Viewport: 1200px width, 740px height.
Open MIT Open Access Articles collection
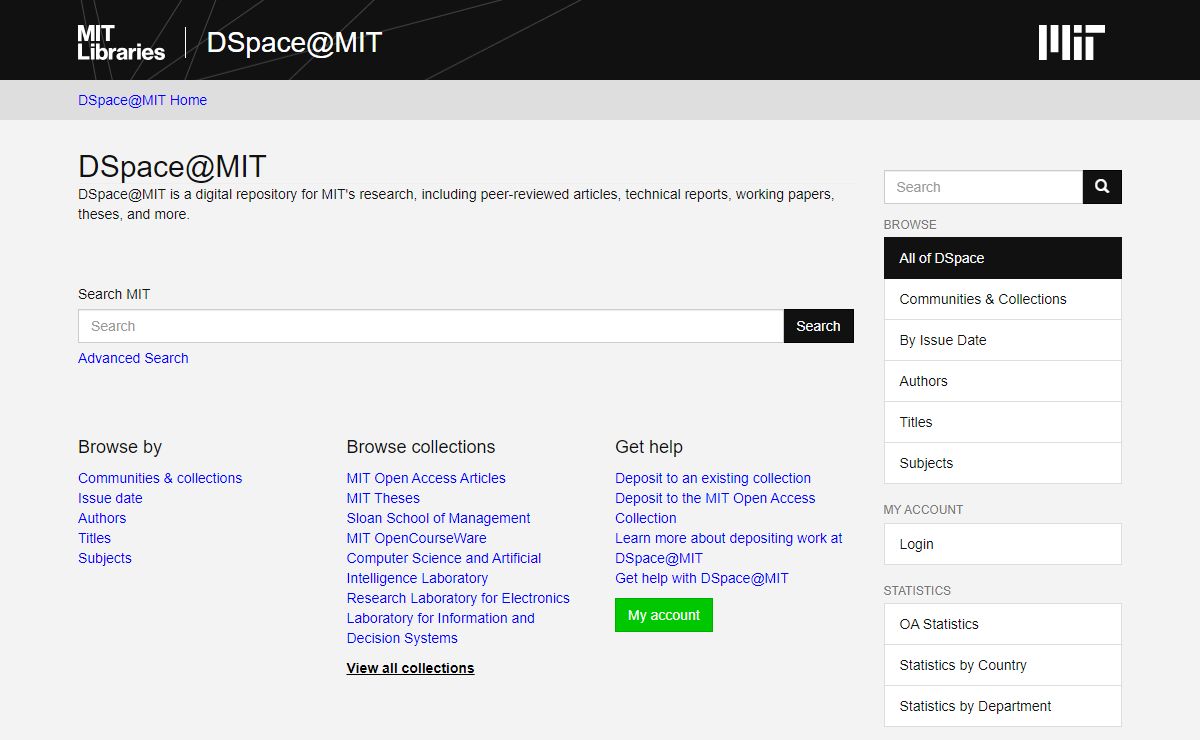[x=426, y=478]
